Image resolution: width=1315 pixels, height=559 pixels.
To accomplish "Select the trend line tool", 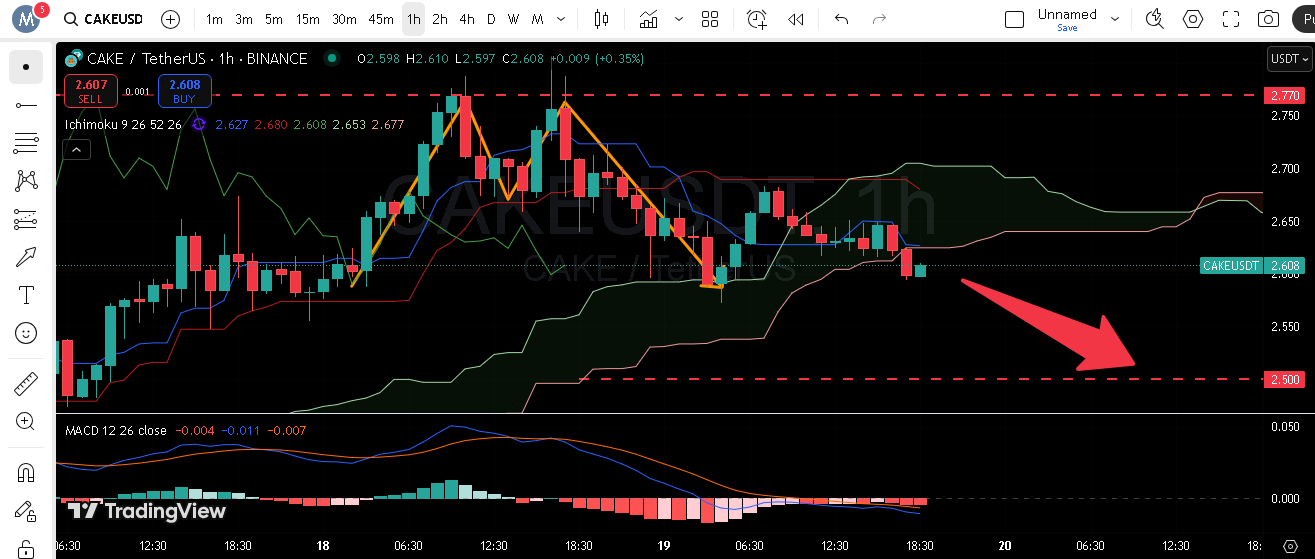I will coord(26,105).
